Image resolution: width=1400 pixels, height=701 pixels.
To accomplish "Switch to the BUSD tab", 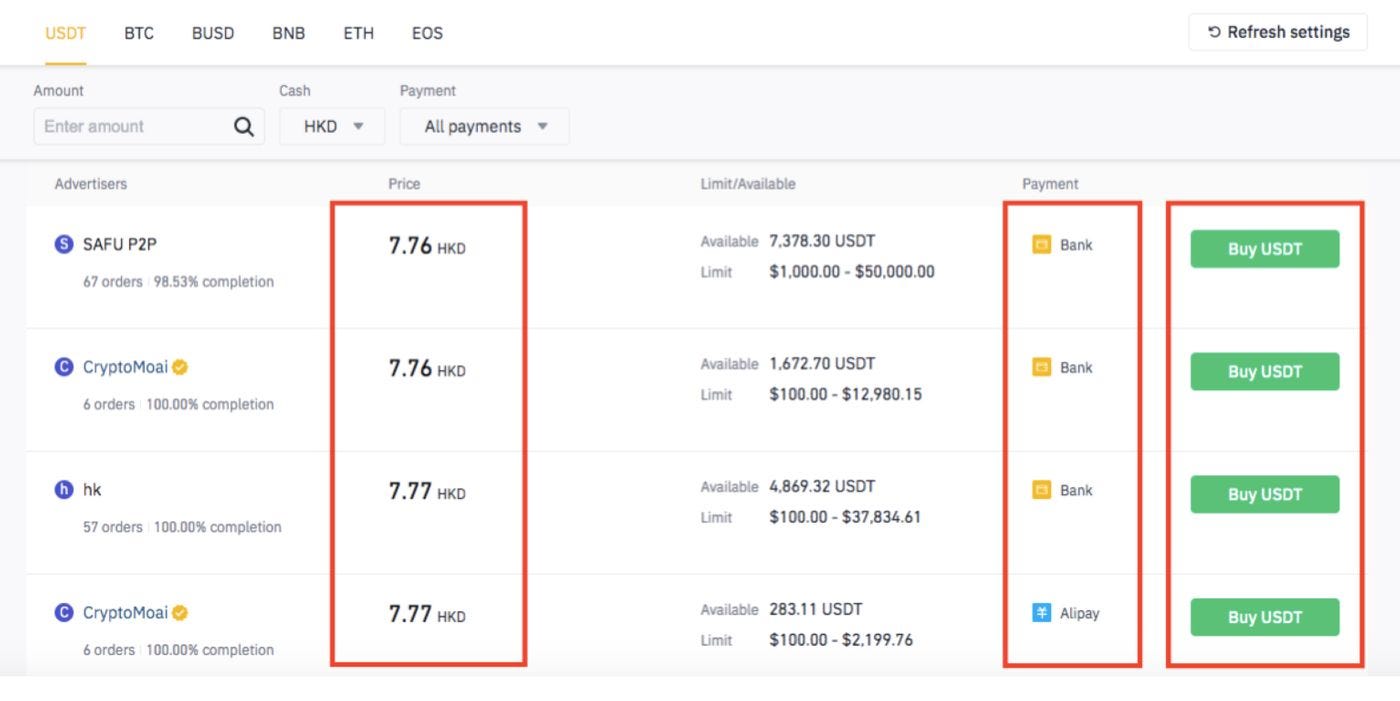I will (x=212, y=33).
